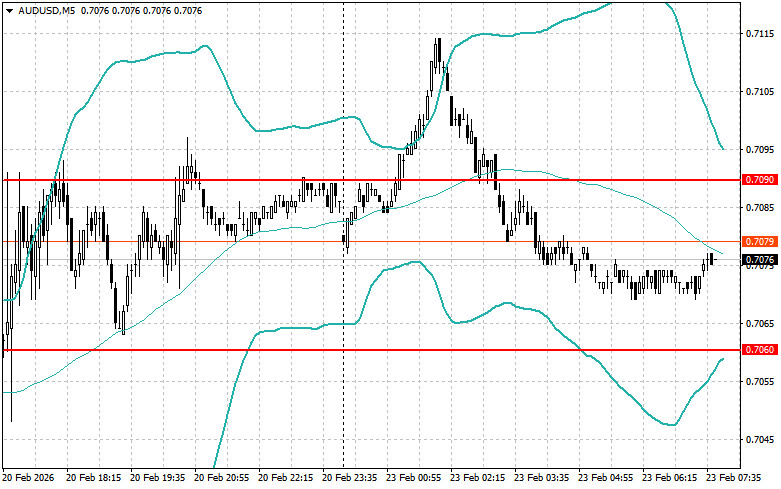Select the 20 Feb 19:35 time label
The height and width of the screenshot is (489, 781).
coord(157,478)
